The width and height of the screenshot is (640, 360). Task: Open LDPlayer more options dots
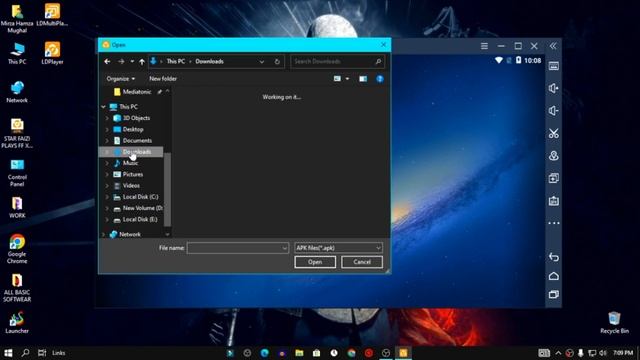[x=553, y=223]
